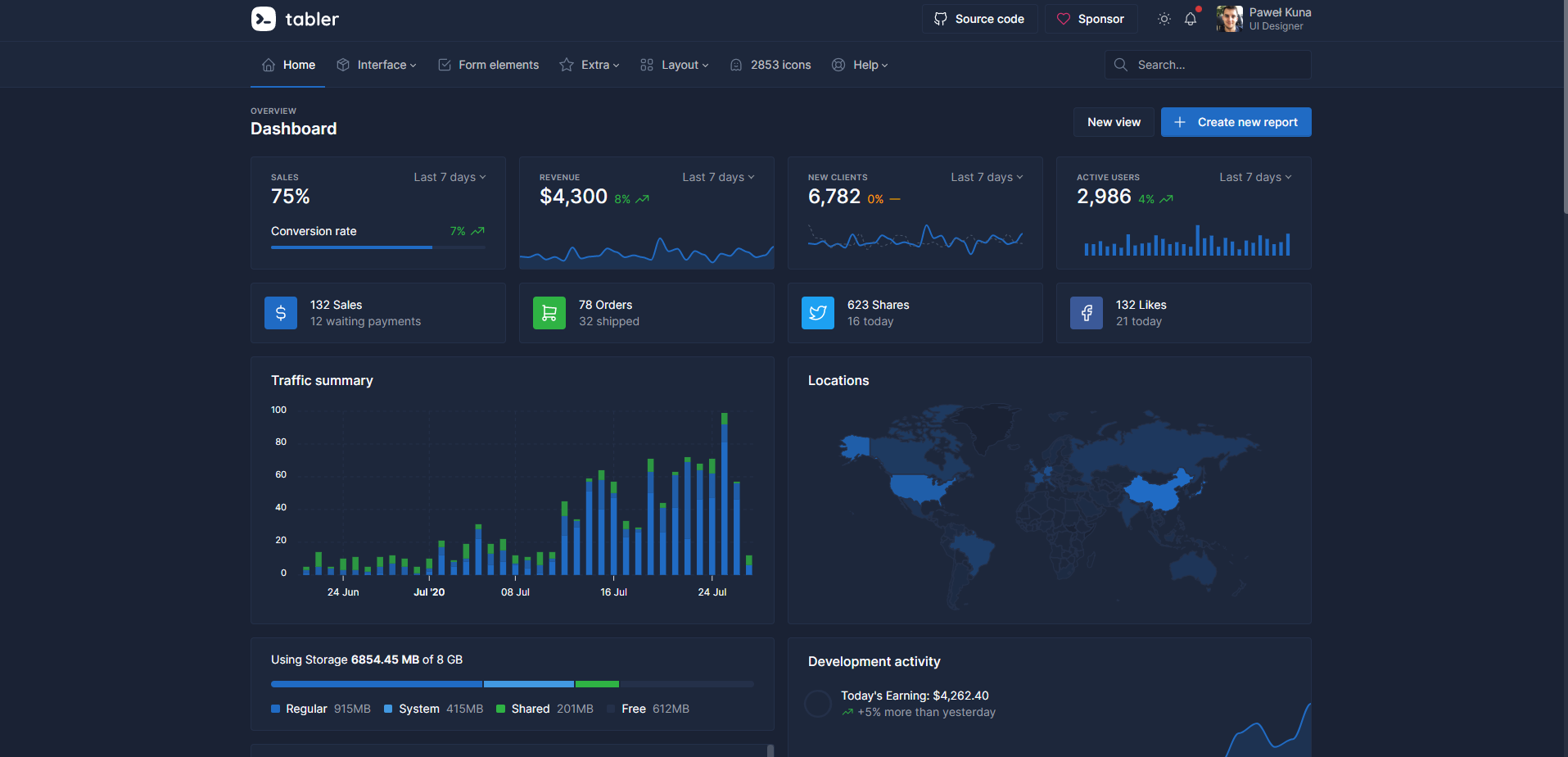
Task: Click the search magnifier icon
Action: (x=1121, y=65)
